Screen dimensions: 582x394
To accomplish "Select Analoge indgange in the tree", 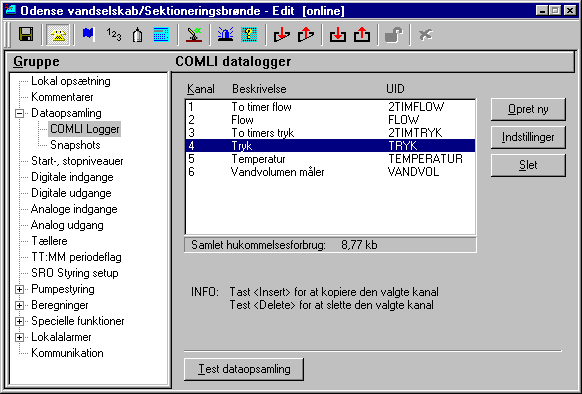I will [x=74, y=209].
